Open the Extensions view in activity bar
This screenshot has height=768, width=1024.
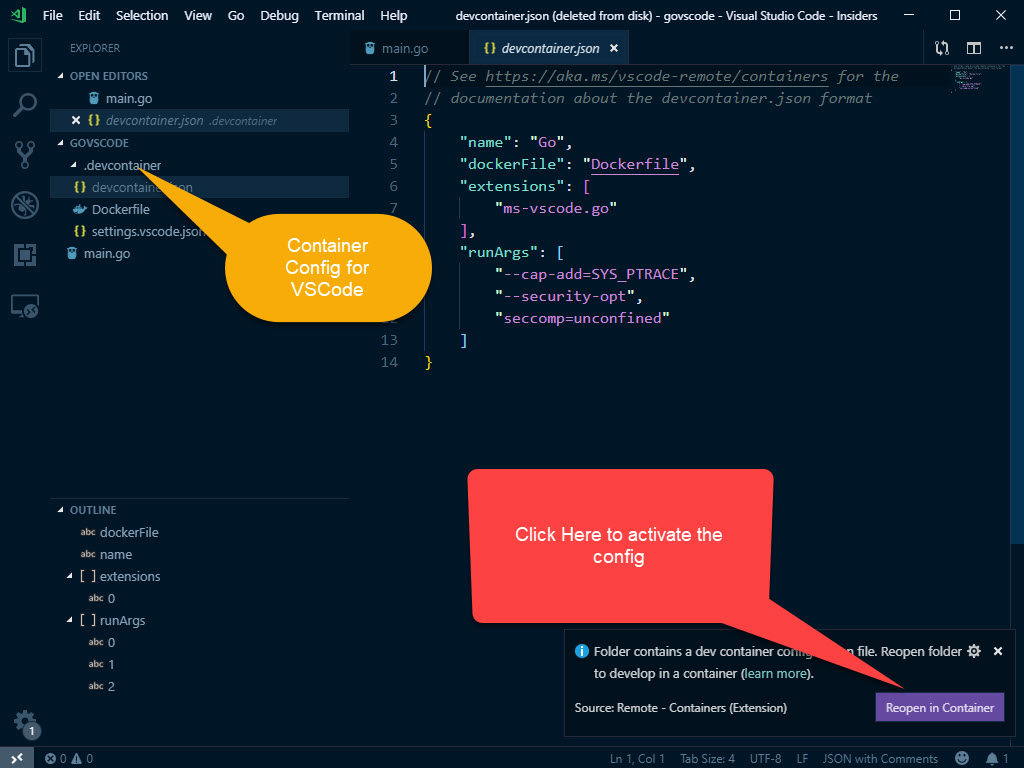(24, 255)
